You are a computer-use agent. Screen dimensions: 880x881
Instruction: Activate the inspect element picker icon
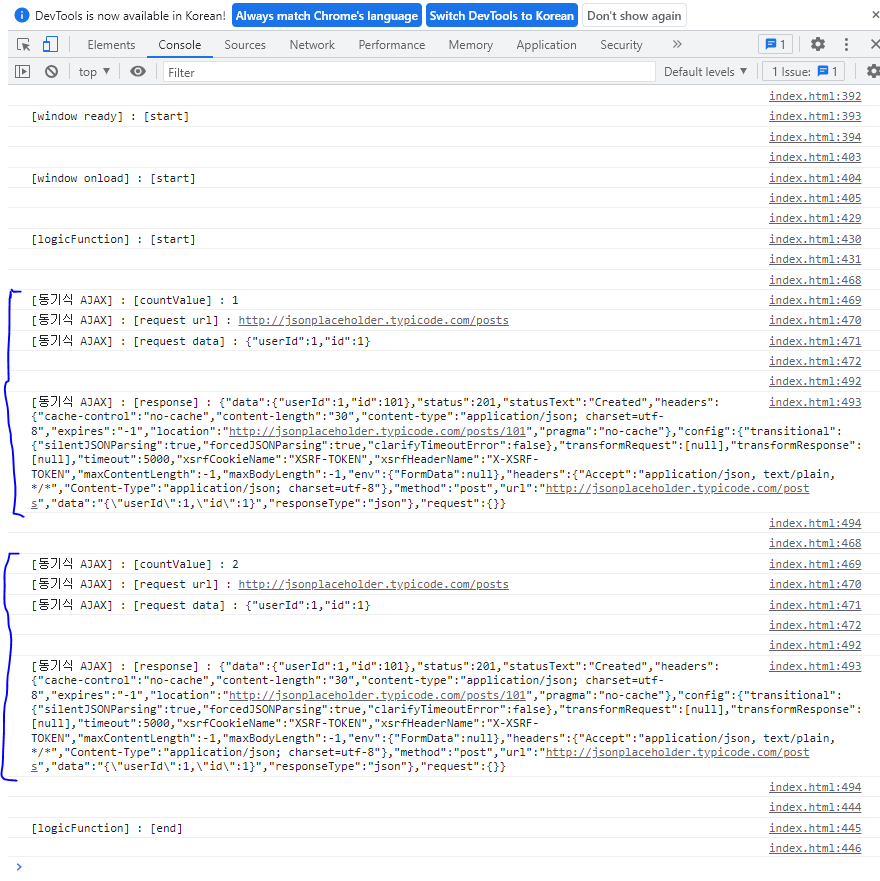24,44
